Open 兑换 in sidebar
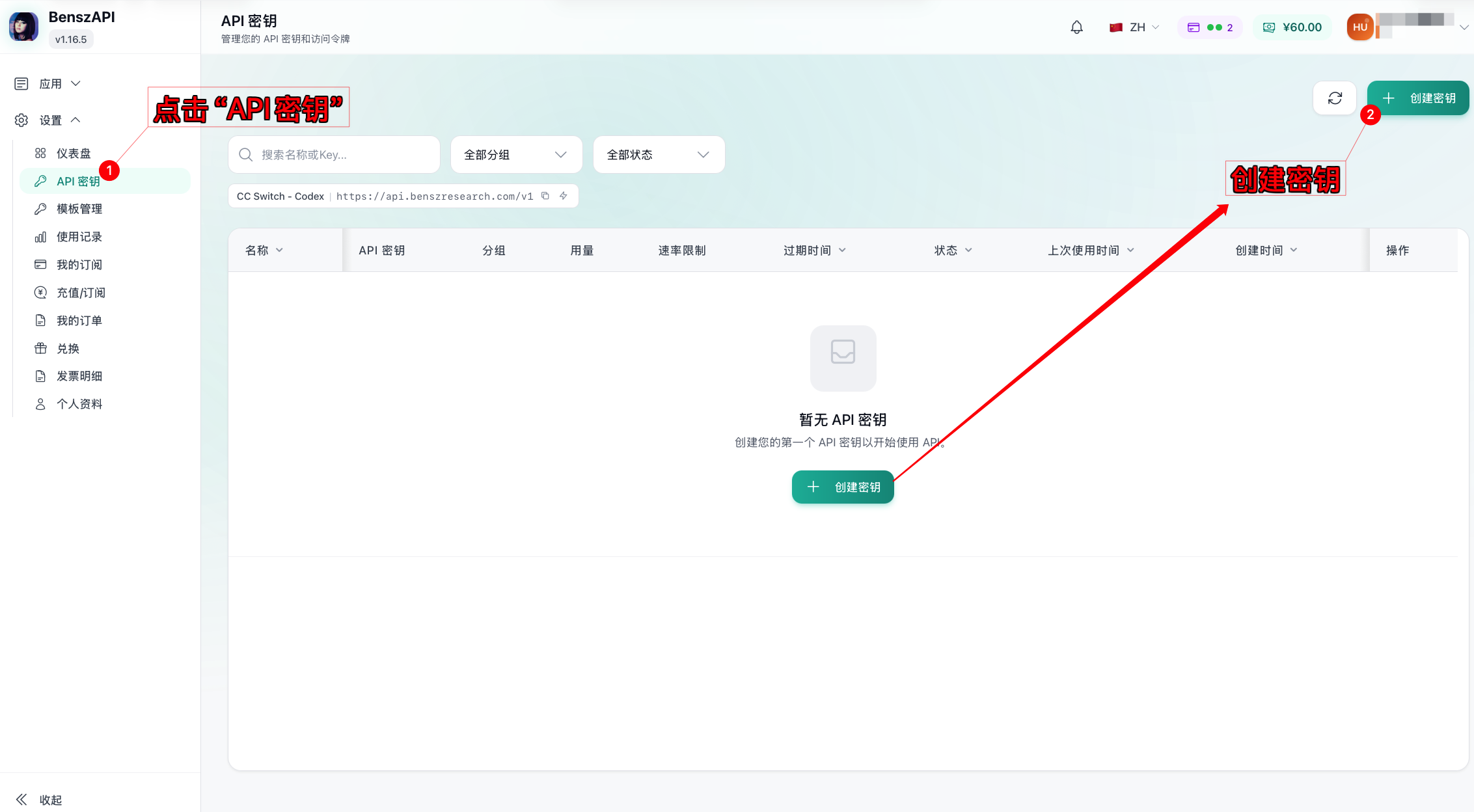Viewport: 1474px width, 812px height. 104,349
